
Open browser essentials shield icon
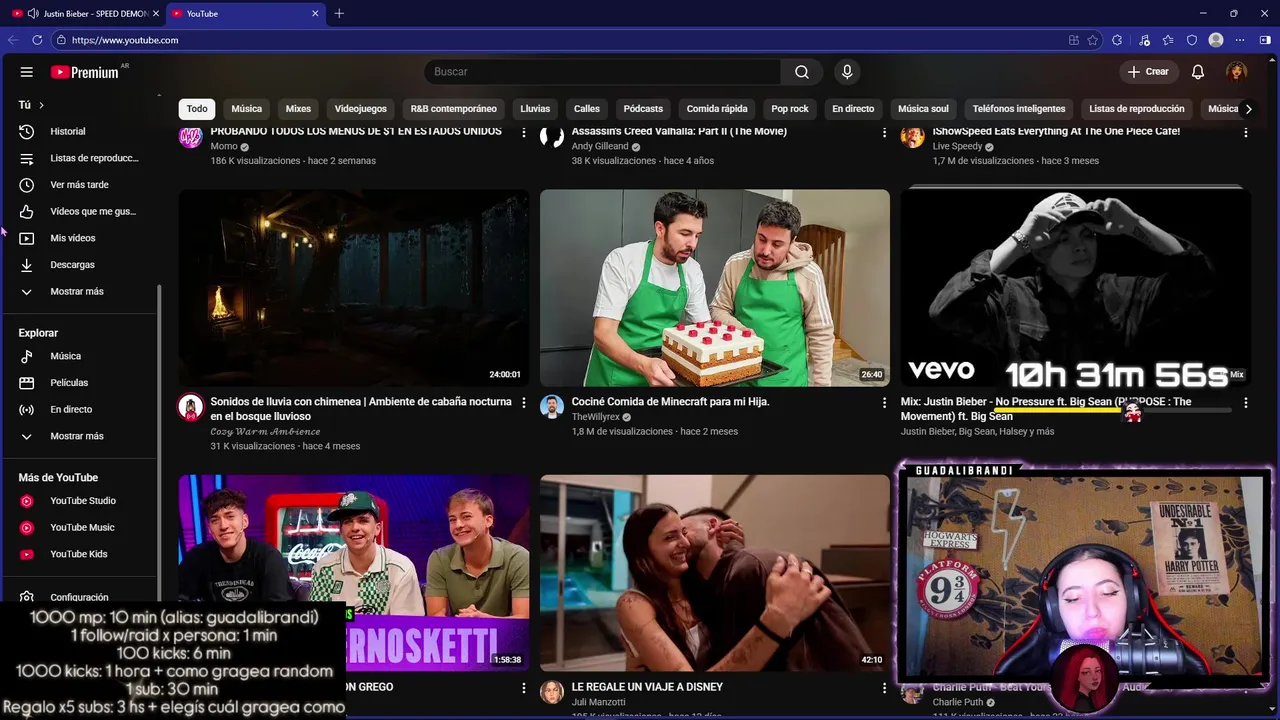pos(1192,40)
